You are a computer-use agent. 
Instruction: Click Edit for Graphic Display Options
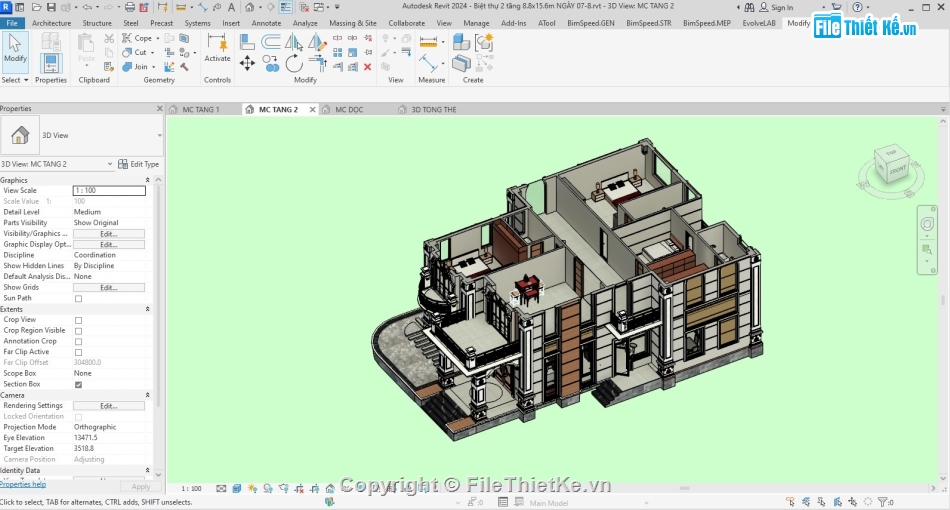click(109, 245)
